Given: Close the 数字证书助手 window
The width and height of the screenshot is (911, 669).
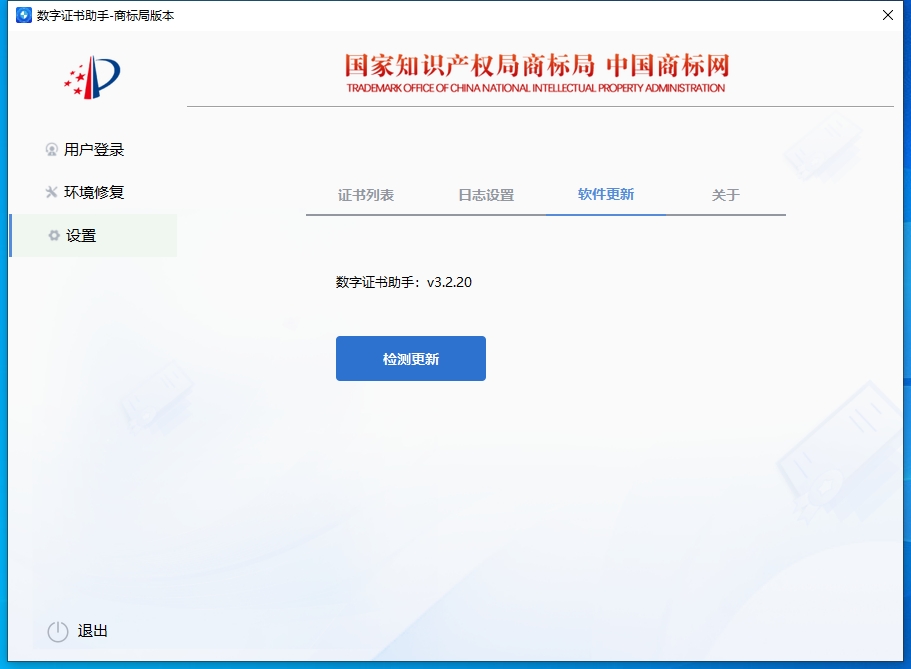Looking at the screenshot, I should (x=888, y=15).
